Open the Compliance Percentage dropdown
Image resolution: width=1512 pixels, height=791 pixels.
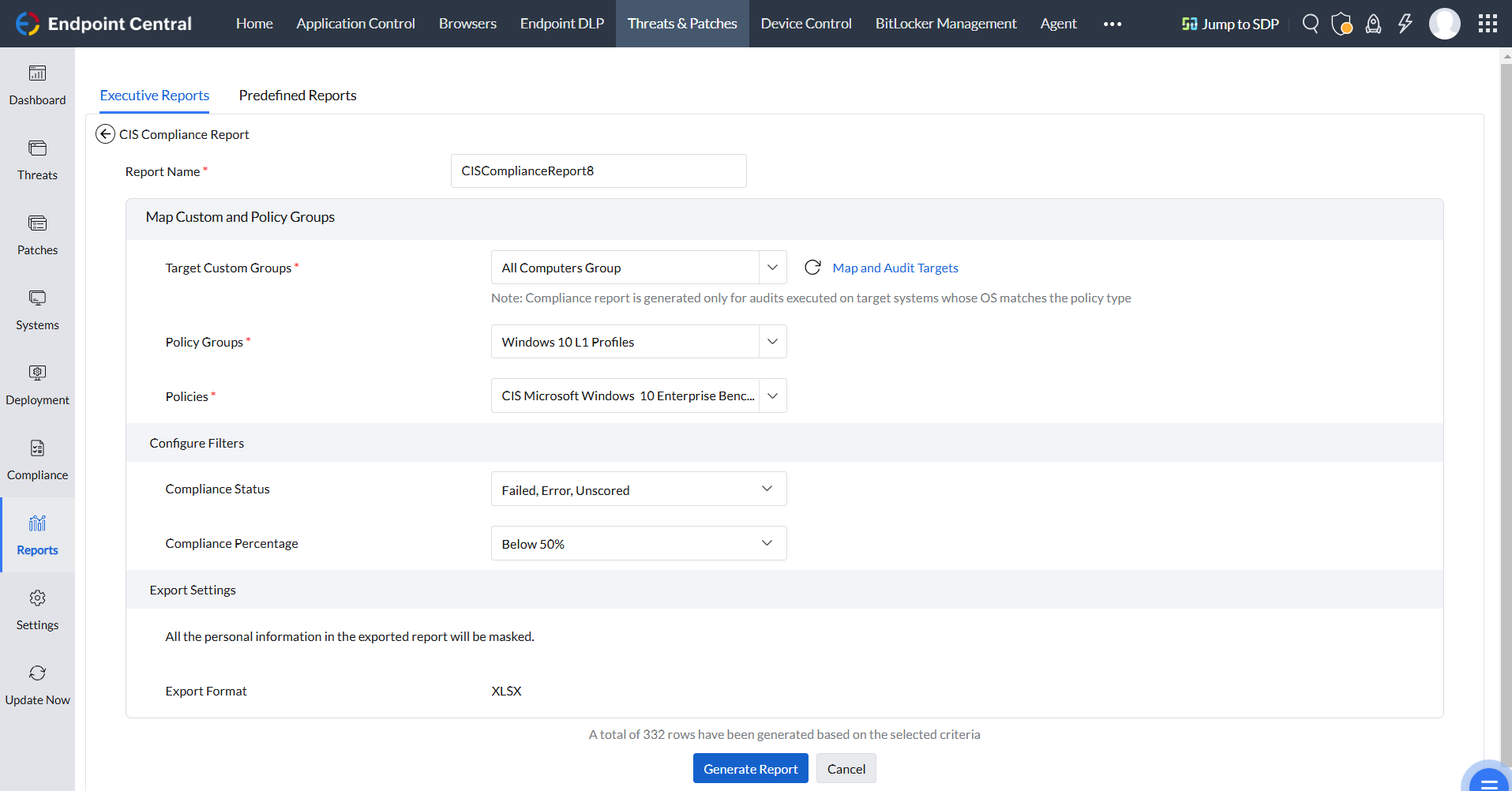(638, 543)
